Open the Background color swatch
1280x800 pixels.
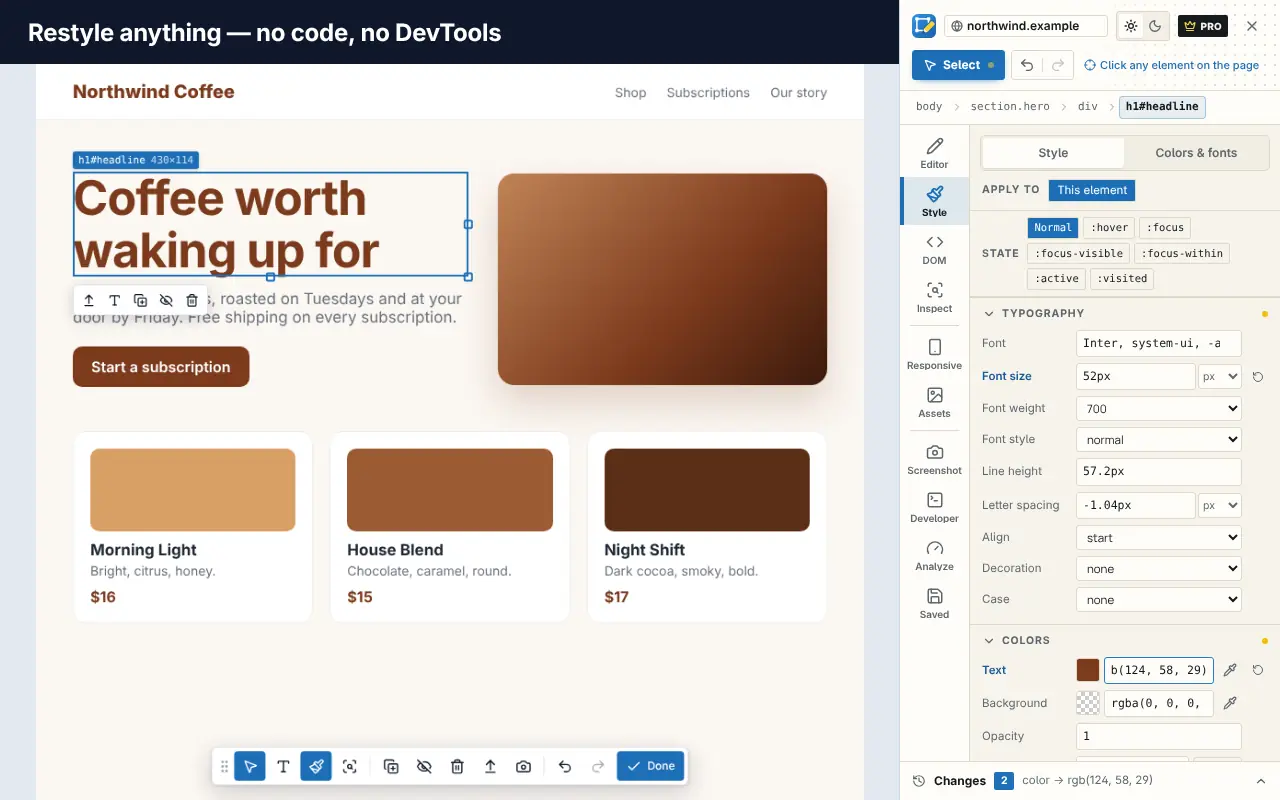coord(1088,703)
